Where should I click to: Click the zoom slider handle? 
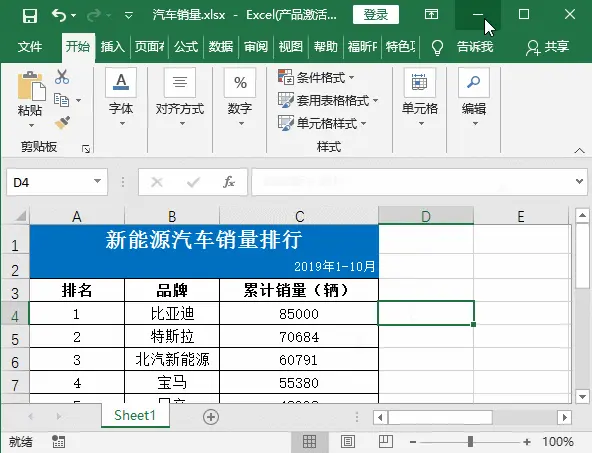tap(470, 441)
